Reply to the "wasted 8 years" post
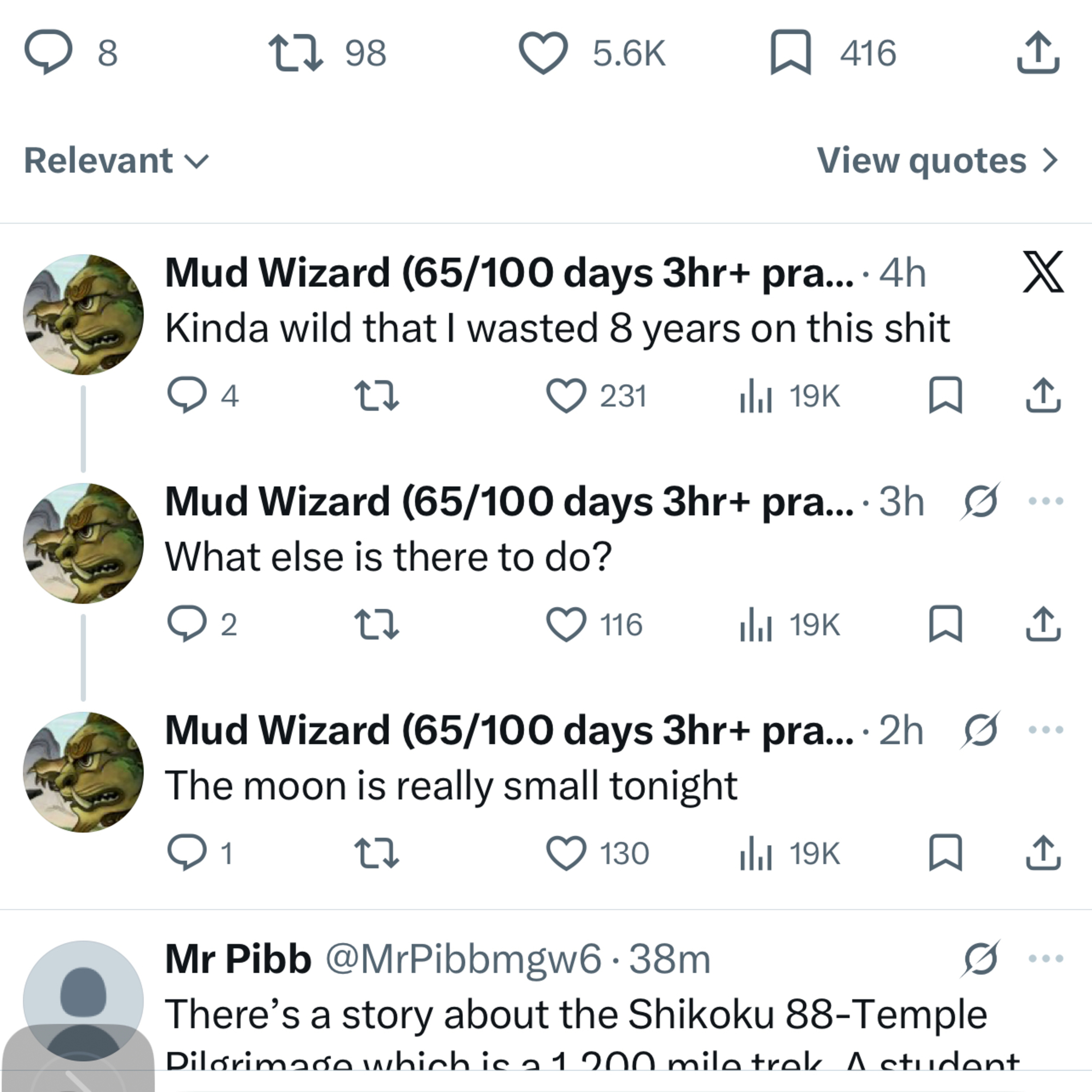Image resolution: width=1092 pixels, height=1092 pixels. coord(186,396)
